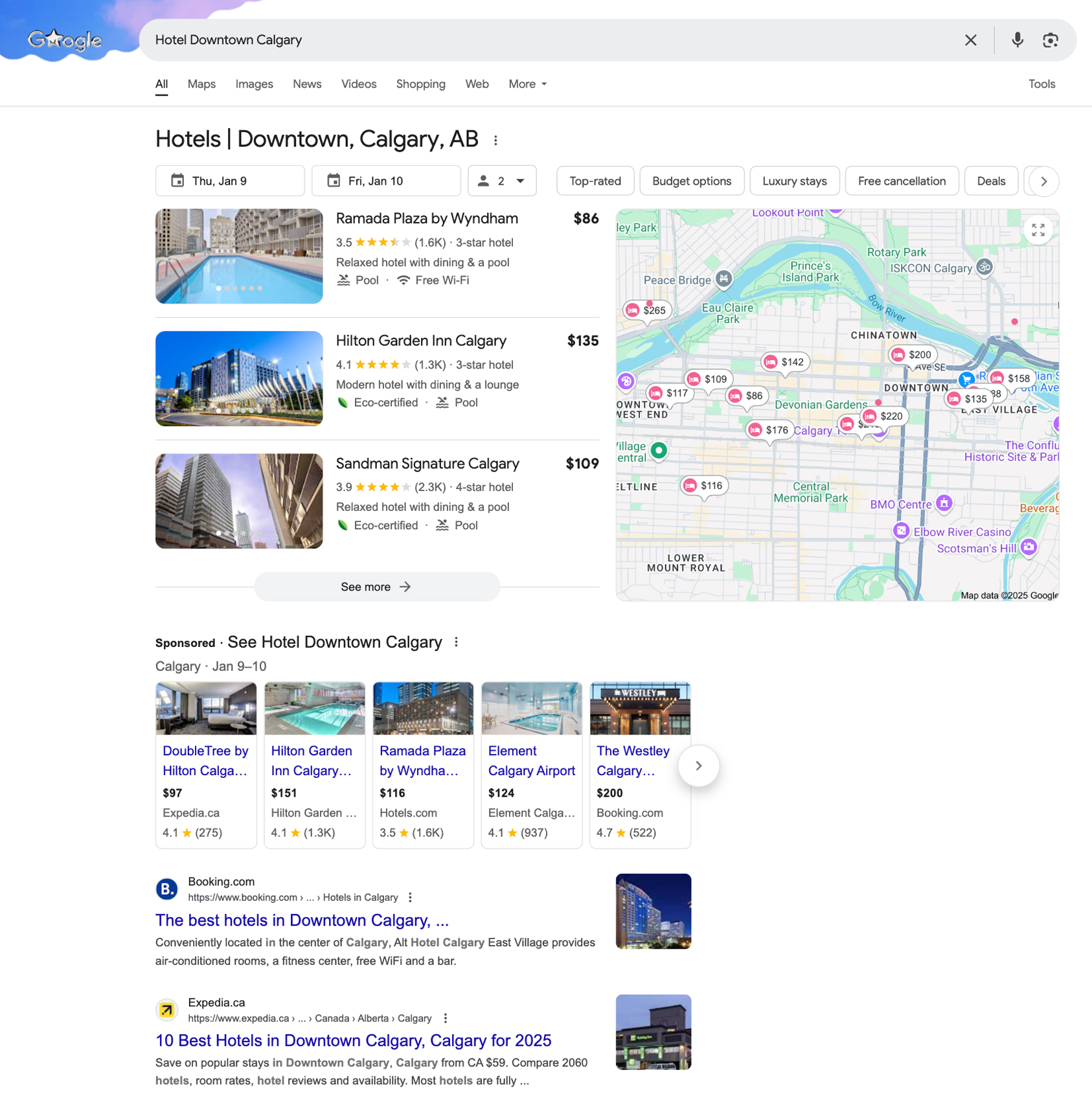Viewport: 1092px width, 1101px height.
Task: Expand the map to full screen
Action: [x=1038, y=230]
